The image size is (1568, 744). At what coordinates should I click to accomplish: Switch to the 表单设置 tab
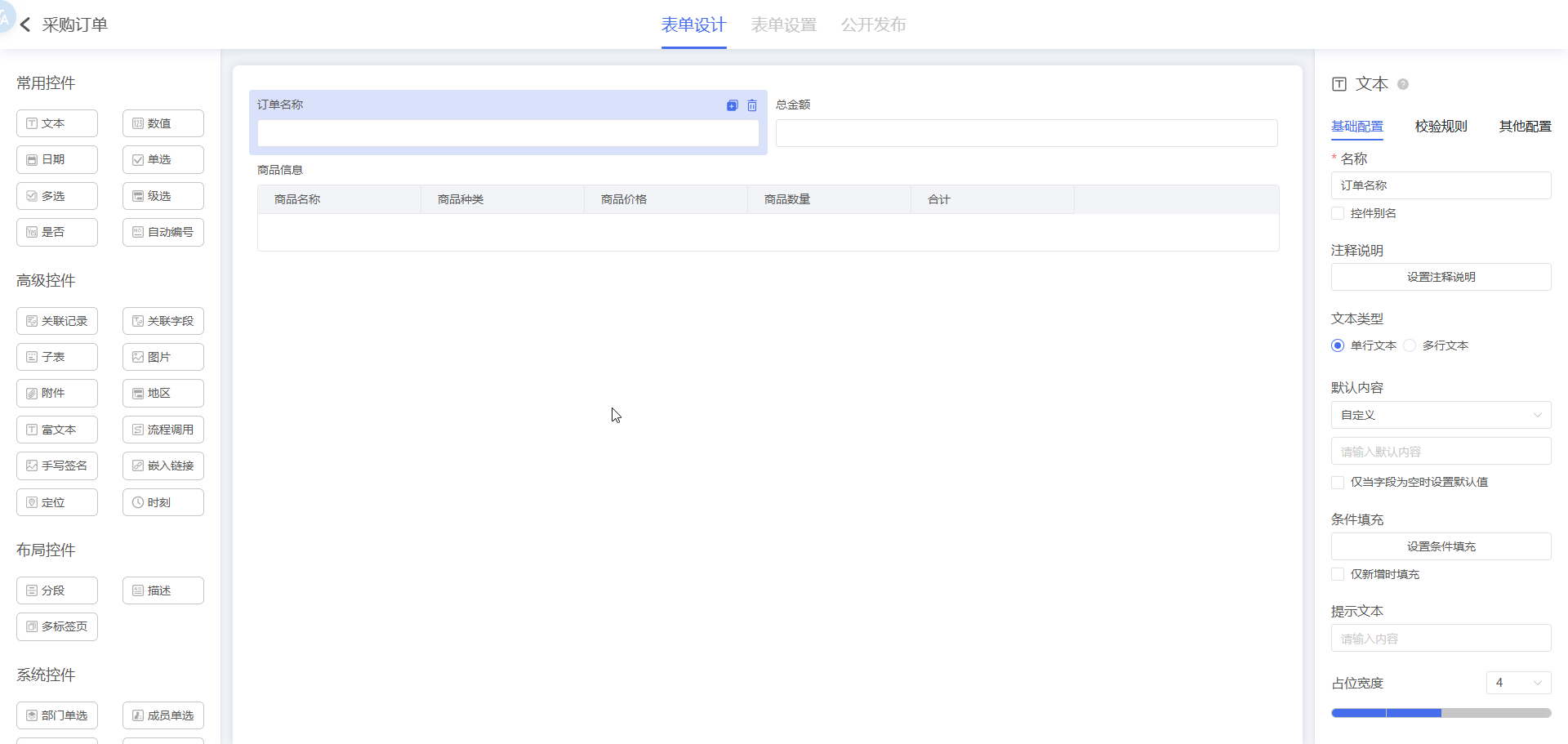click(783, 25)
